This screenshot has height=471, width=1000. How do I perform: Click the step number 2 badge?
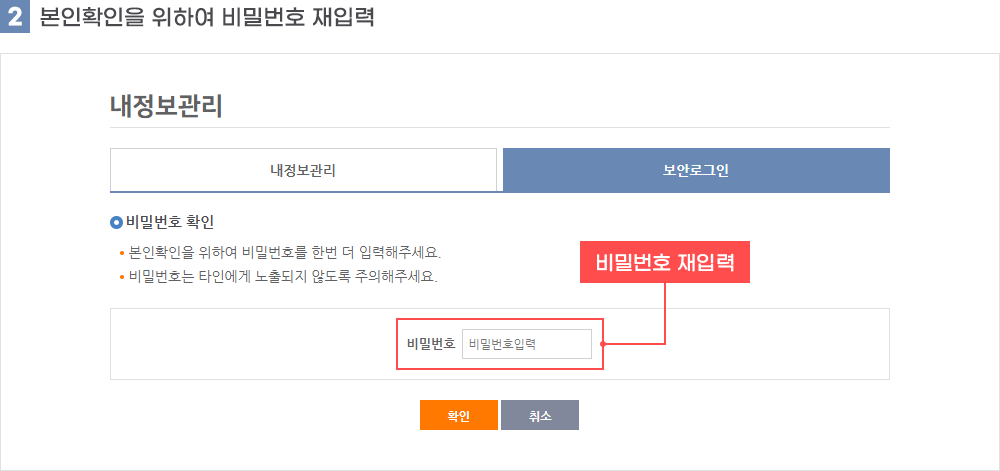15,17
